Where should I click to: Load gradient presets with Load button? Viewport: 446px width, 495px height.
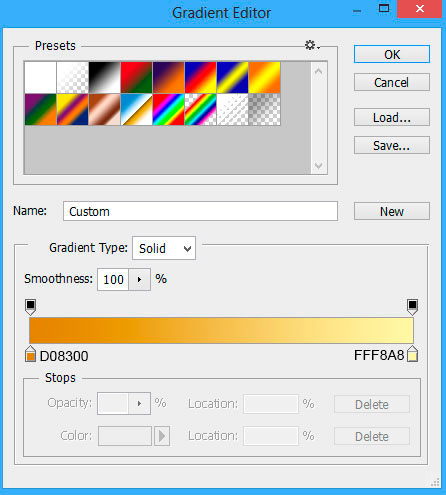(392, 117)
